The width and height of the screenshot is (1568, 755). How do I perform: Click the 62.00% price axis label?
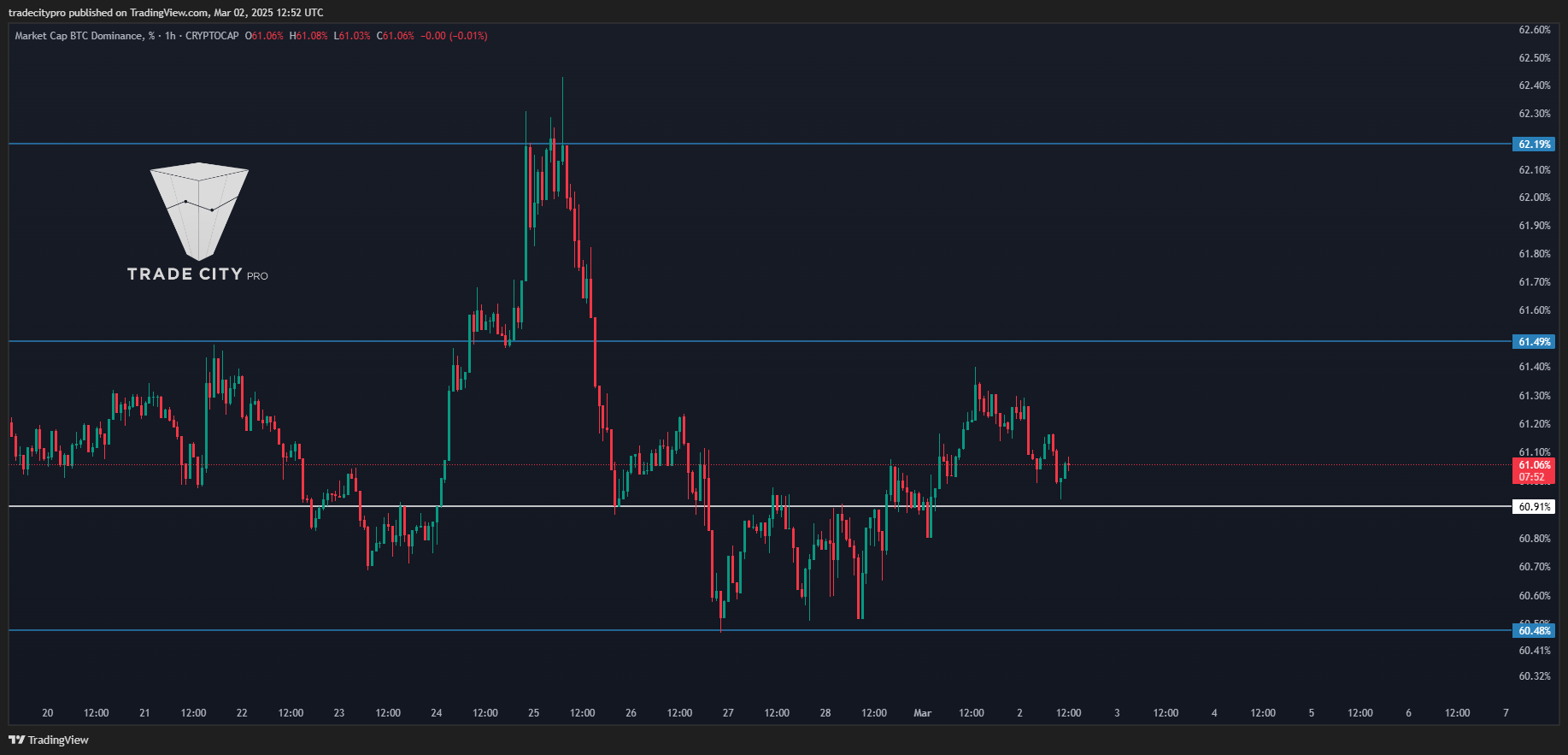click(1535, 198)
